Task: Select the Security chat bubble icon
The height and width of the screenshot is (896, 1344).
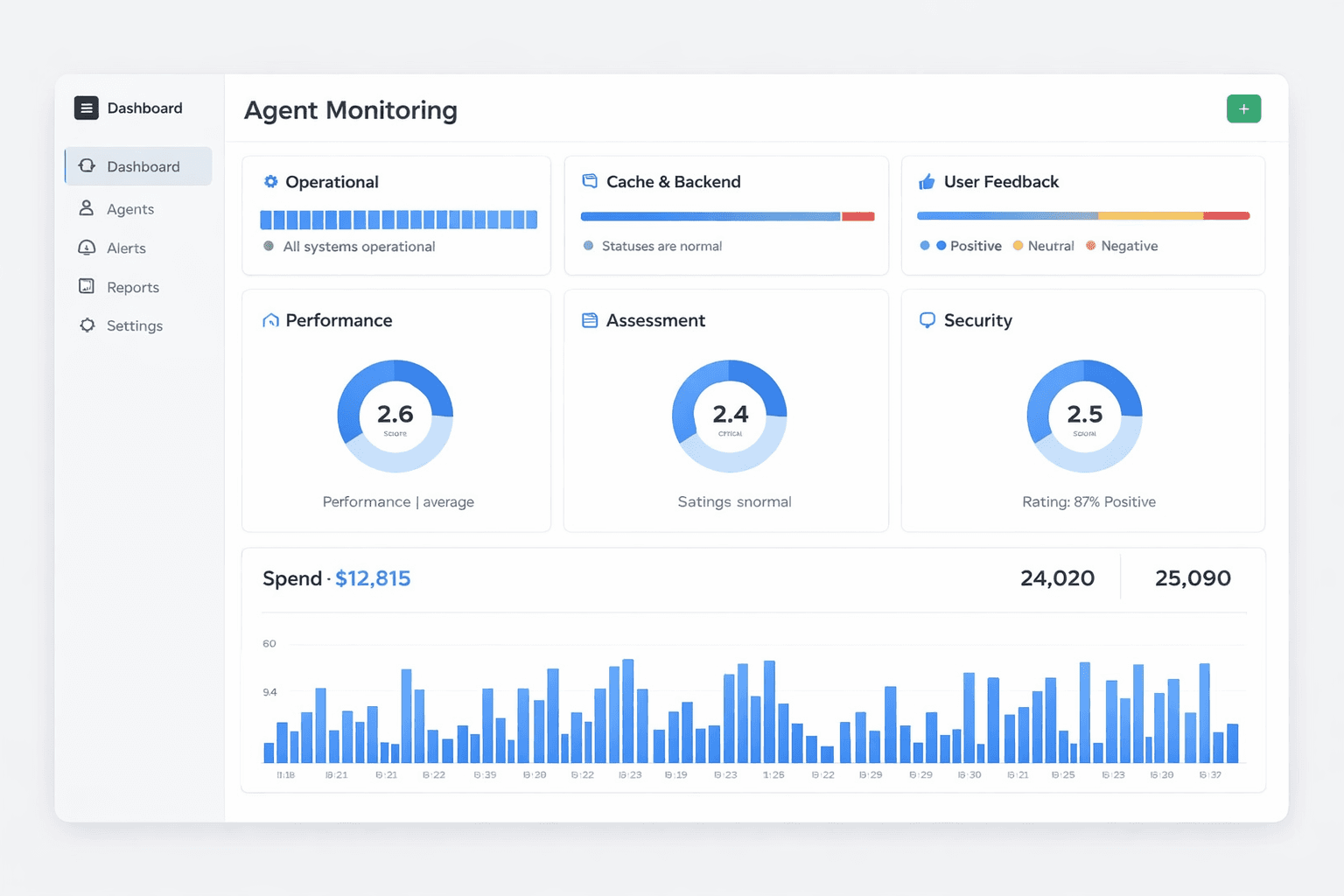Action: pyautogui.click(x=927, y=320)
